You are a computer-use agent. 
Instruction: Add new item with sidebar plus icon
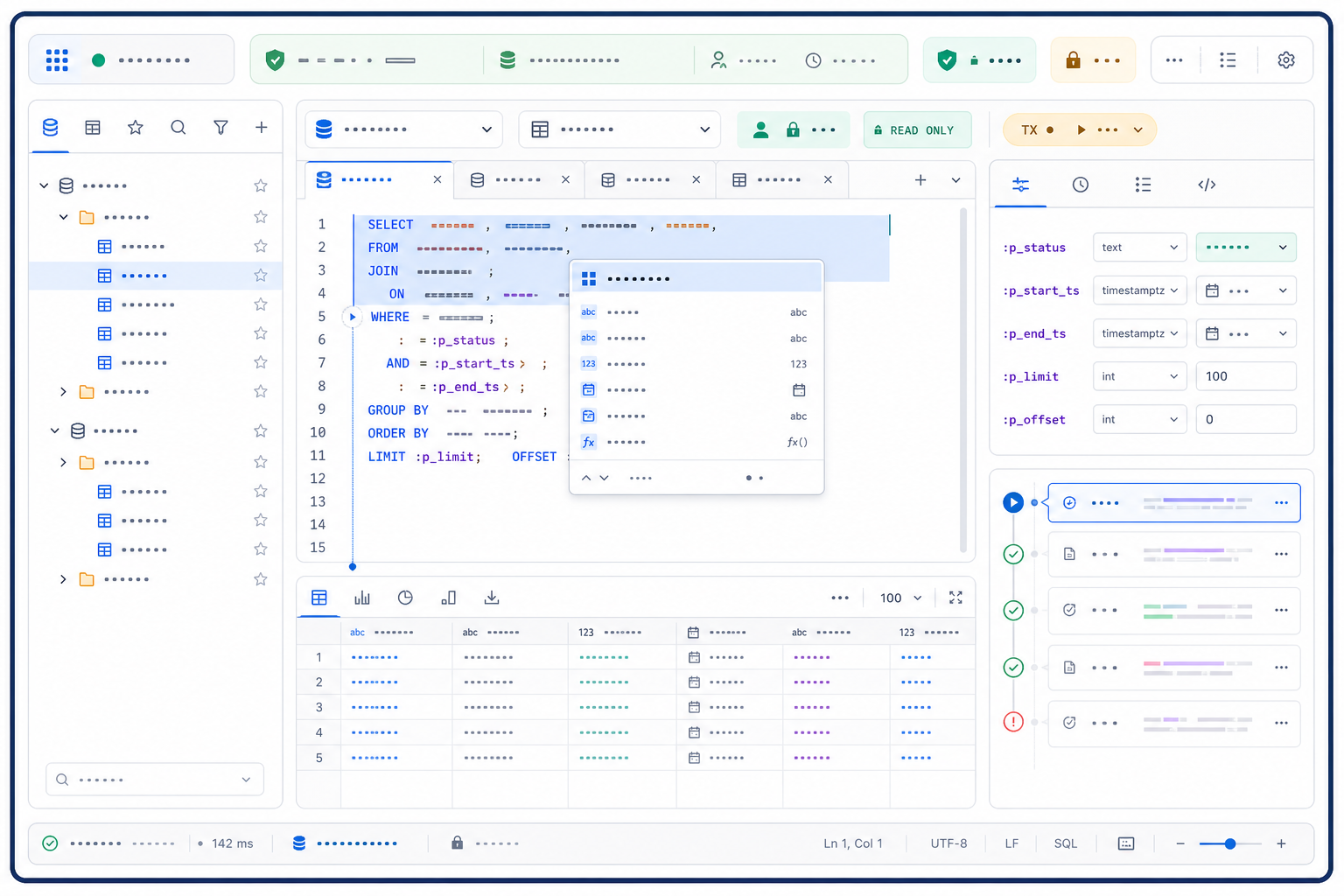pyautogui.click(x=261, y=128)
